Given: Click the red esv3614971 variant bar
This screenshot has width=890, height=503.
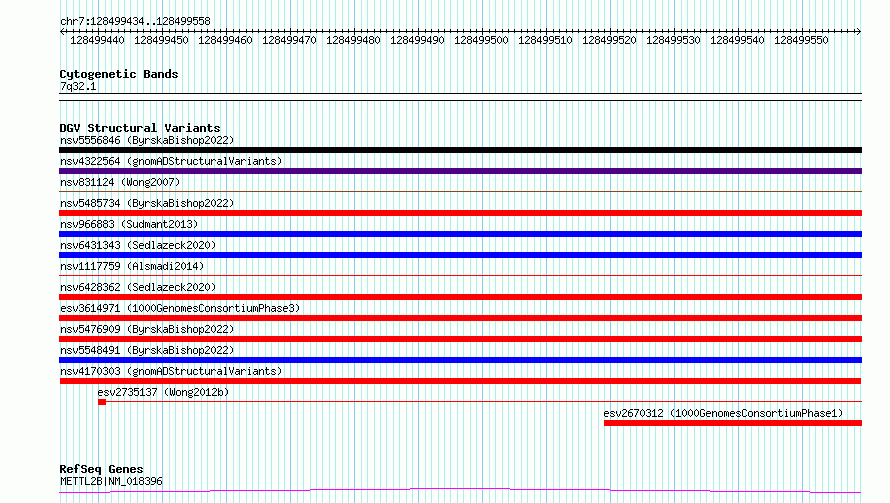Looking at the screenshot, I should click(460, 318).
